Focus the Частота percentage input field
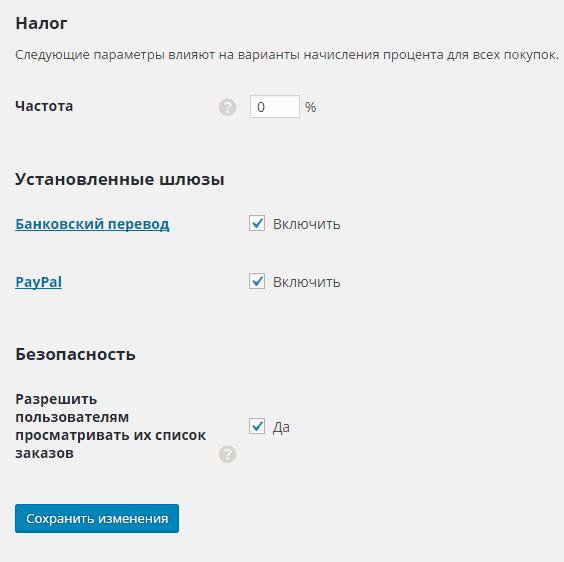 pyautogui.click(x=275, y=107)
